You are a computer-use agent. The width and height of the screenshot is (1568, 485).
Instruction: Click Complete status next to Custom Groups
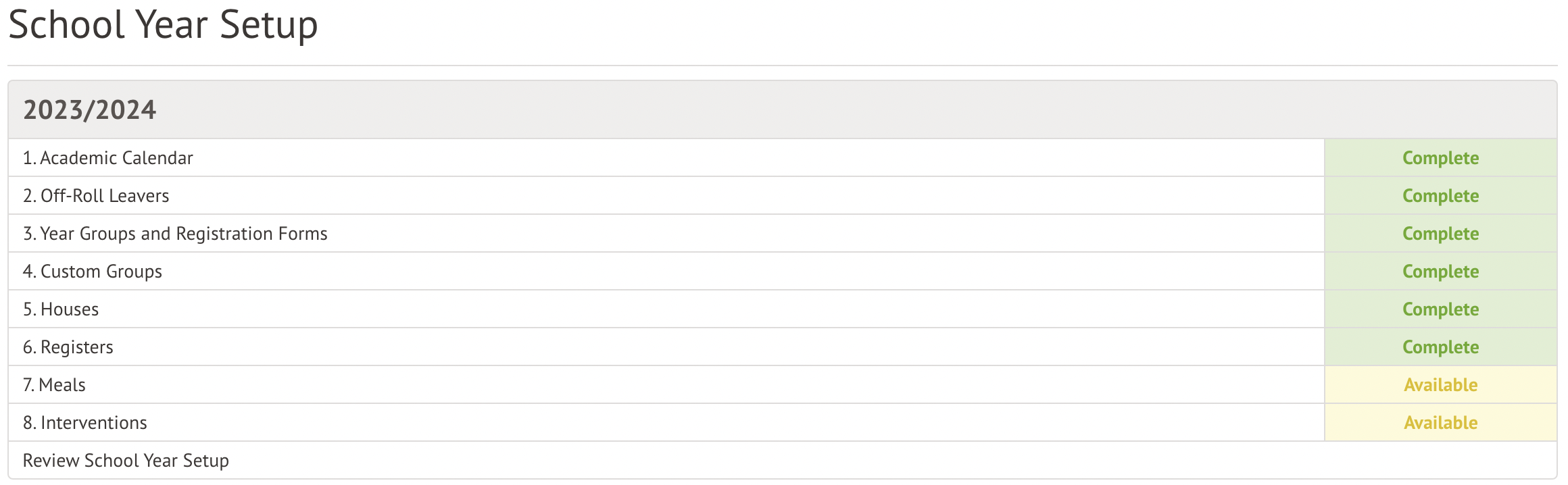(1440, 272)
